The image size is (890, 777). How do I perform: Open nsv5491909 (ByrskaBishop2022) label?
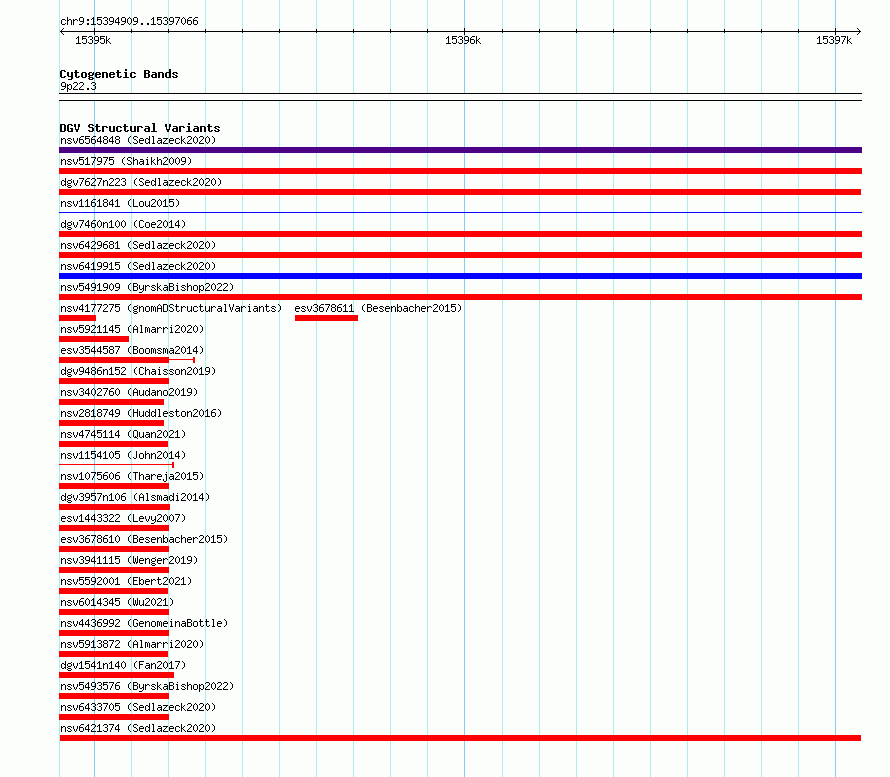pyautogui.click(x=147, y=287)
